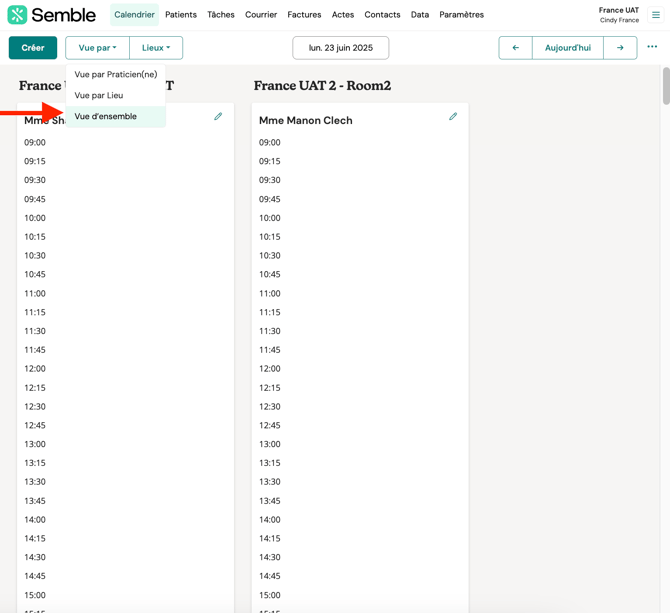670x613 pixels.
Task: Open the date picker showing lun. 23 juin 2025
Action: click(x=340, y=48)
